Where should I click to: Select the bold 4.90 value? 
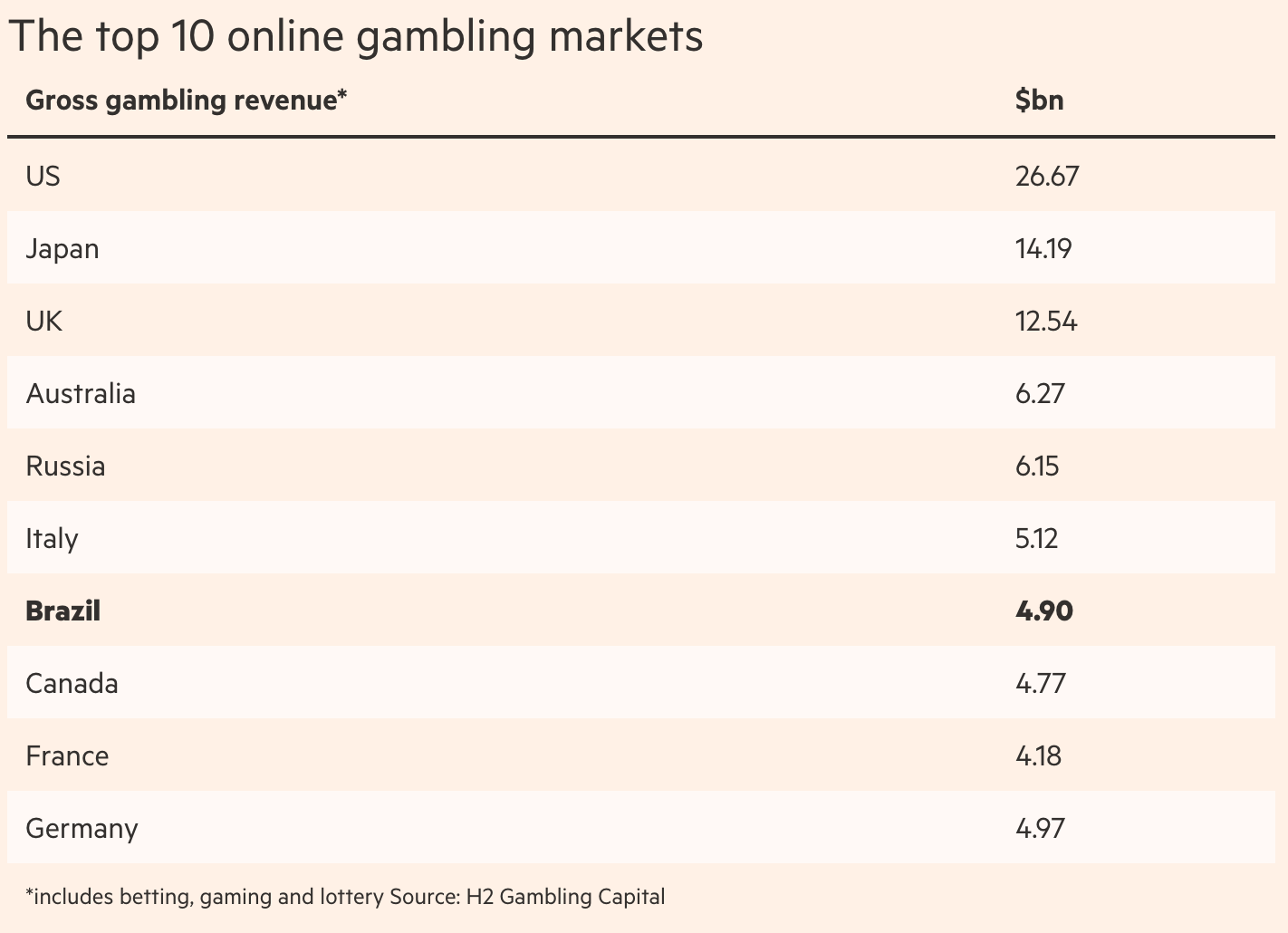click(1043, 611)
